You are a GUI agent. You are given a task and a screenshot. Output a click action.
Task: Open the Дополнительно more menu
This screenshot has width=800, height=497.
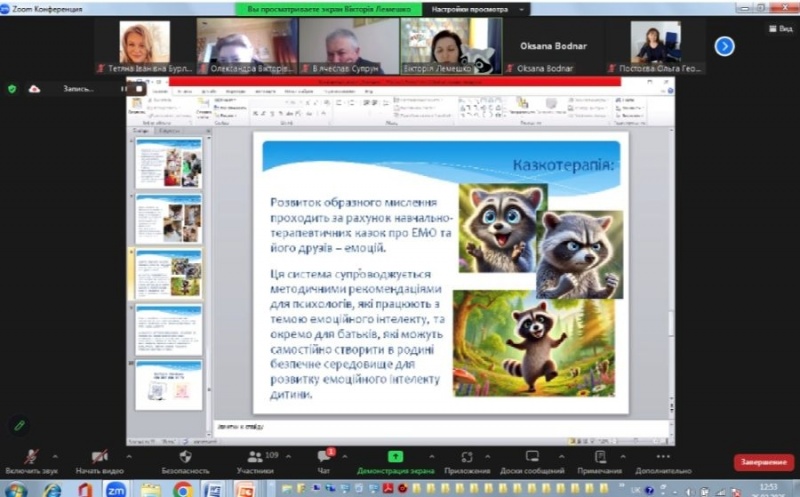662,460
